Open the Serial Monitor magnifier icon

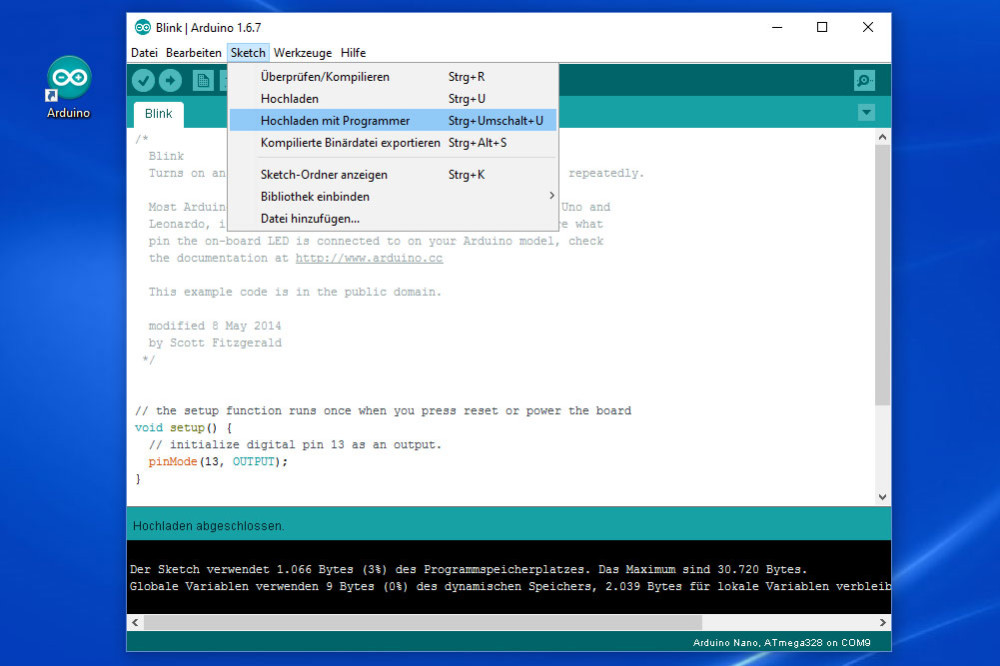[864, 81]
